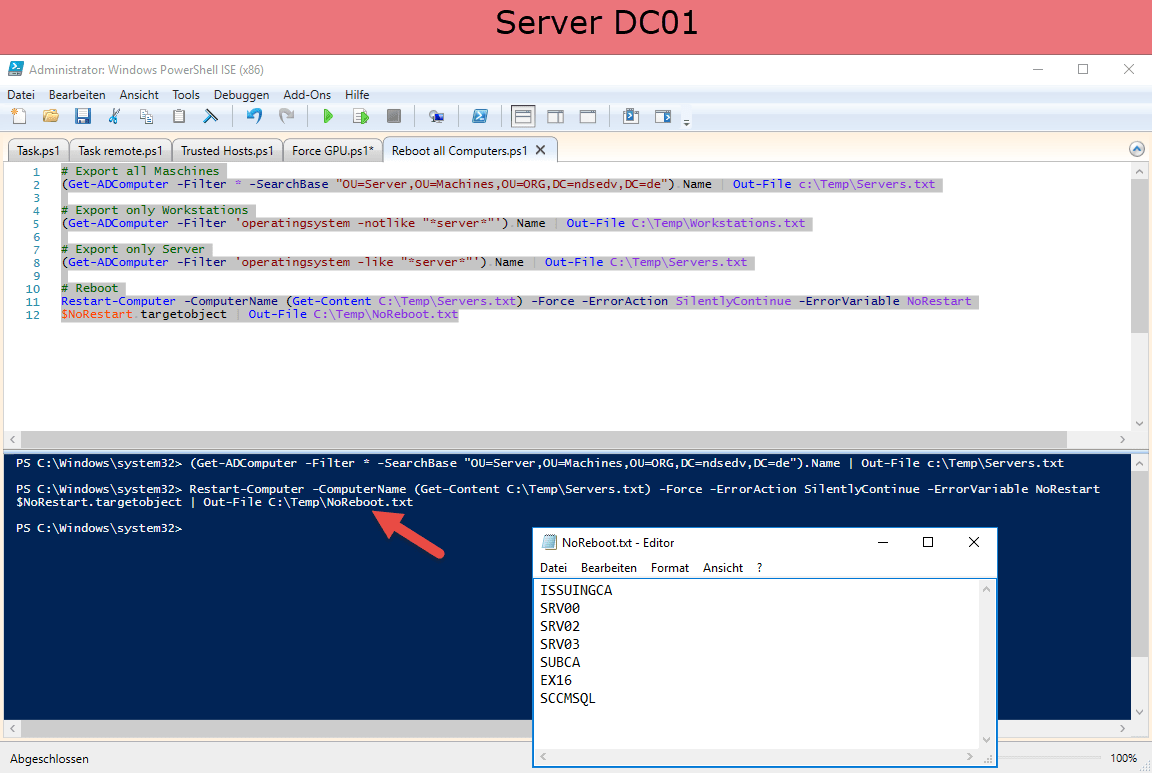Toggle Show Script Pane Right layout
This screenshot has width=1152, height=773.
(x=555, y=116)
